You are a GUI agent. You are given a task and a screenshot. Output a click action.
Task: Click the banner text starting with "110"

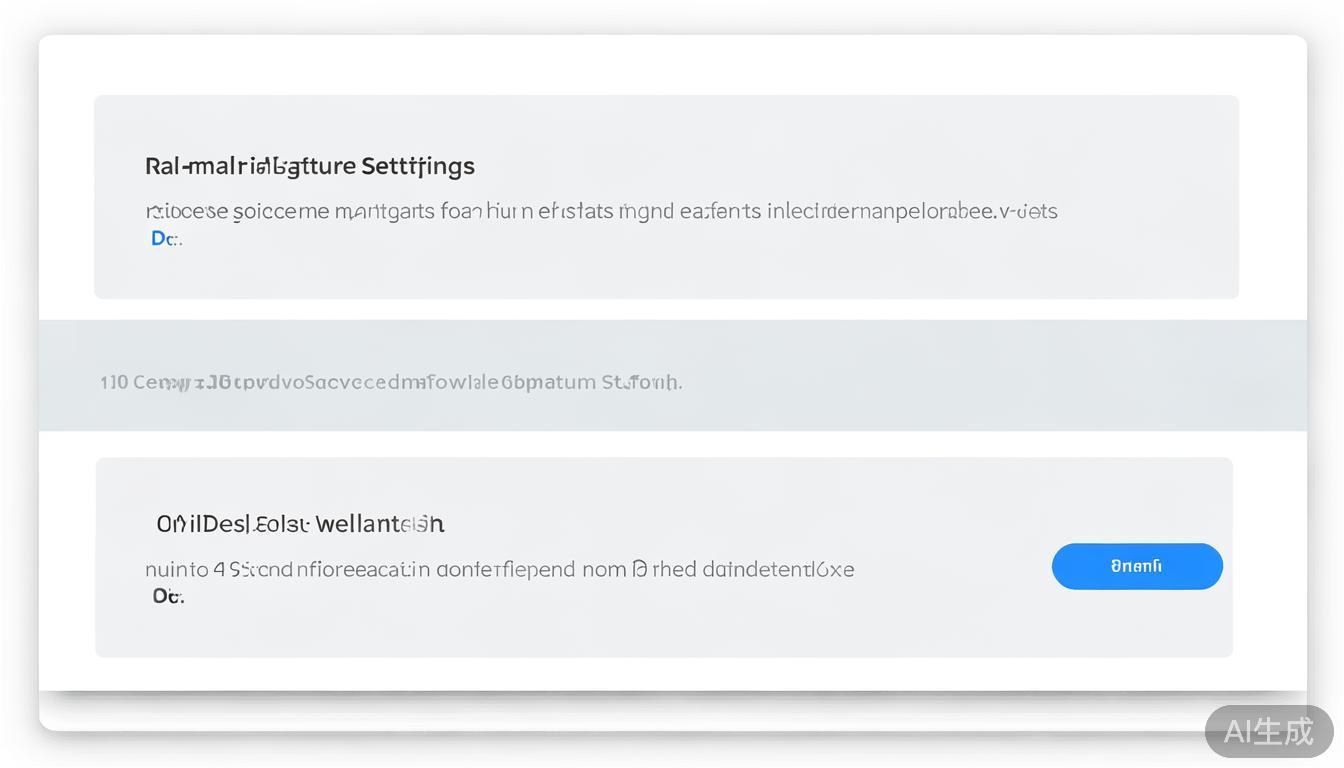click(x=391, y=382)
